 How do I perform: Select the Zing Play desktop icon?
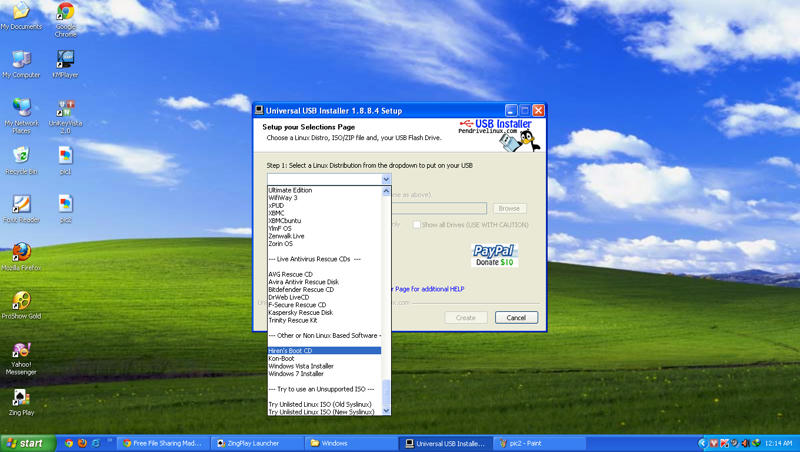[21, 403]
